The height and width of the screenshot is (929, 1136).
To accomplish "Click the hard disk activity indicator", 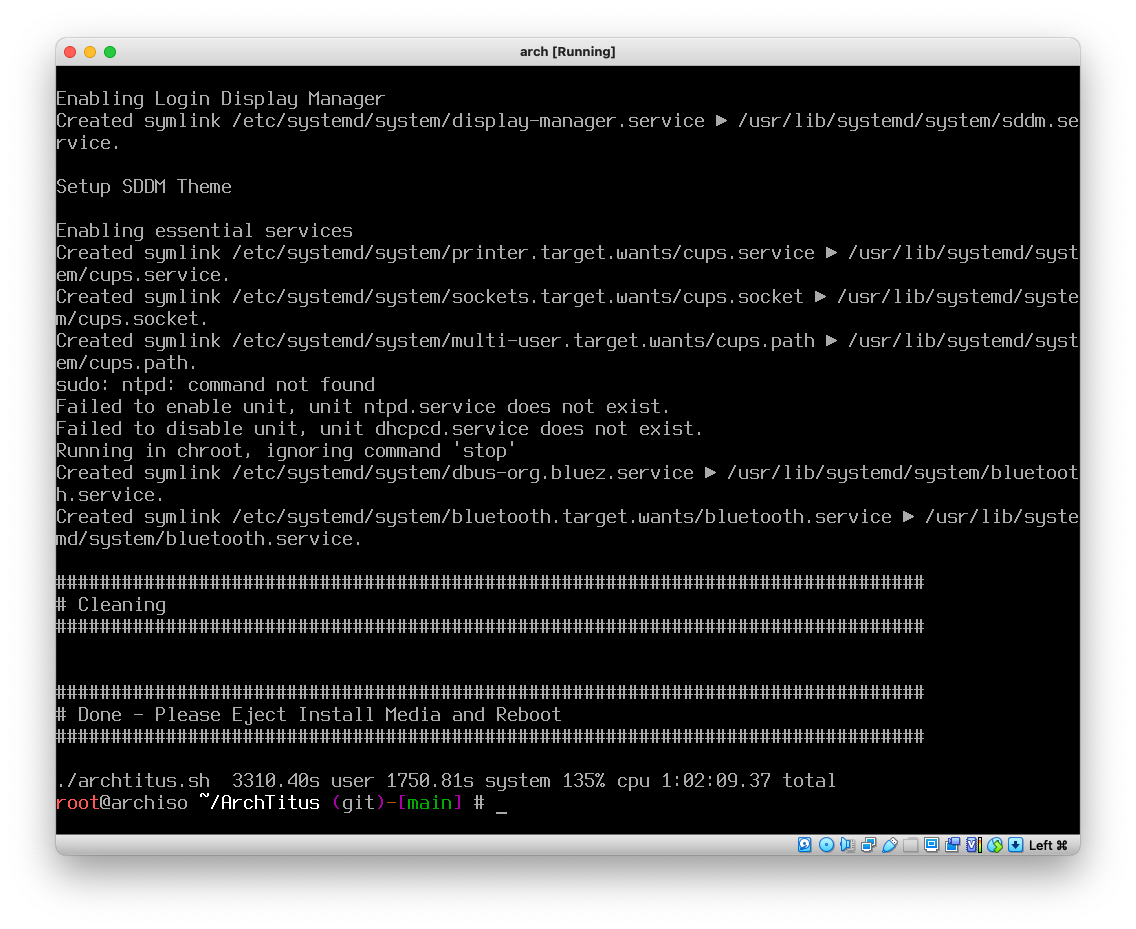I will [x=805, y=845].
